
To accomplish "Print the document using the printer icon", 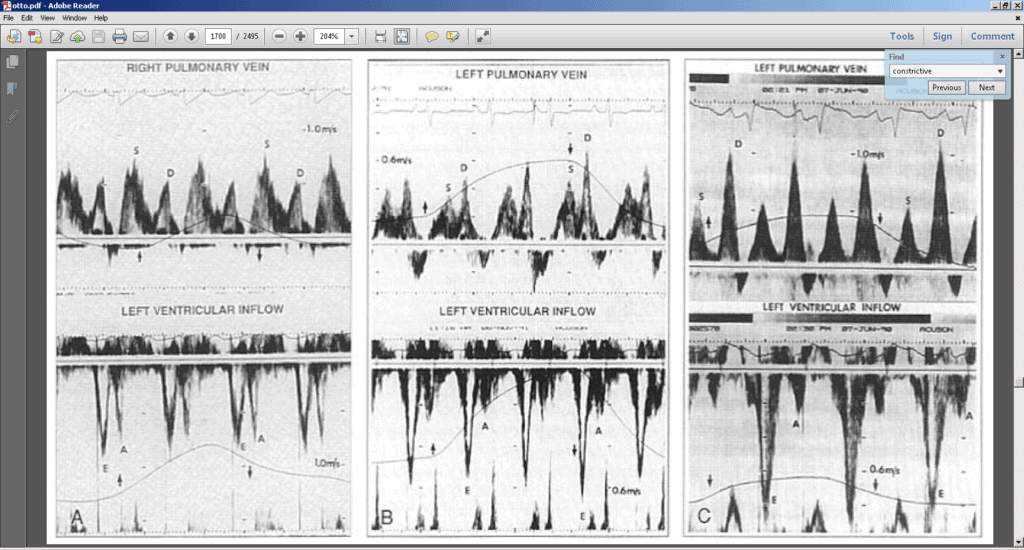I will click(x=119, y=37).
